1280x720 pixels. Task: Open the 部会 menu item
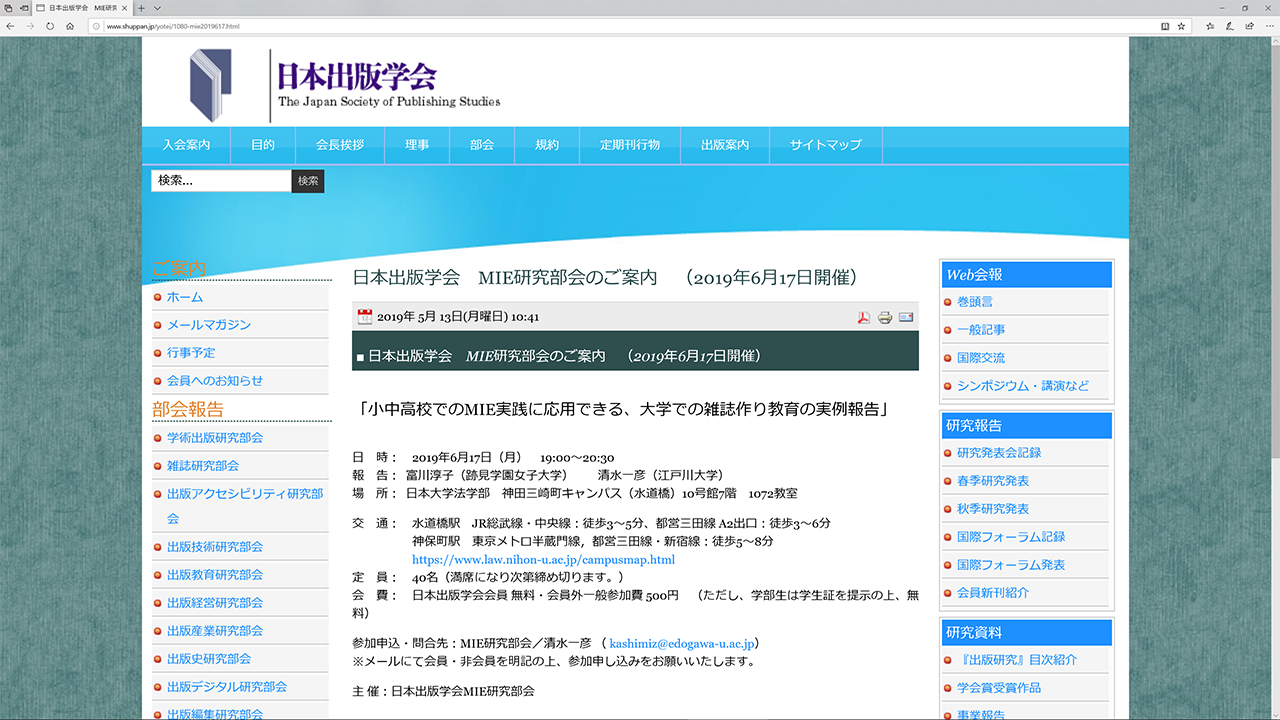pyautogui.click(x=482, y=145)
